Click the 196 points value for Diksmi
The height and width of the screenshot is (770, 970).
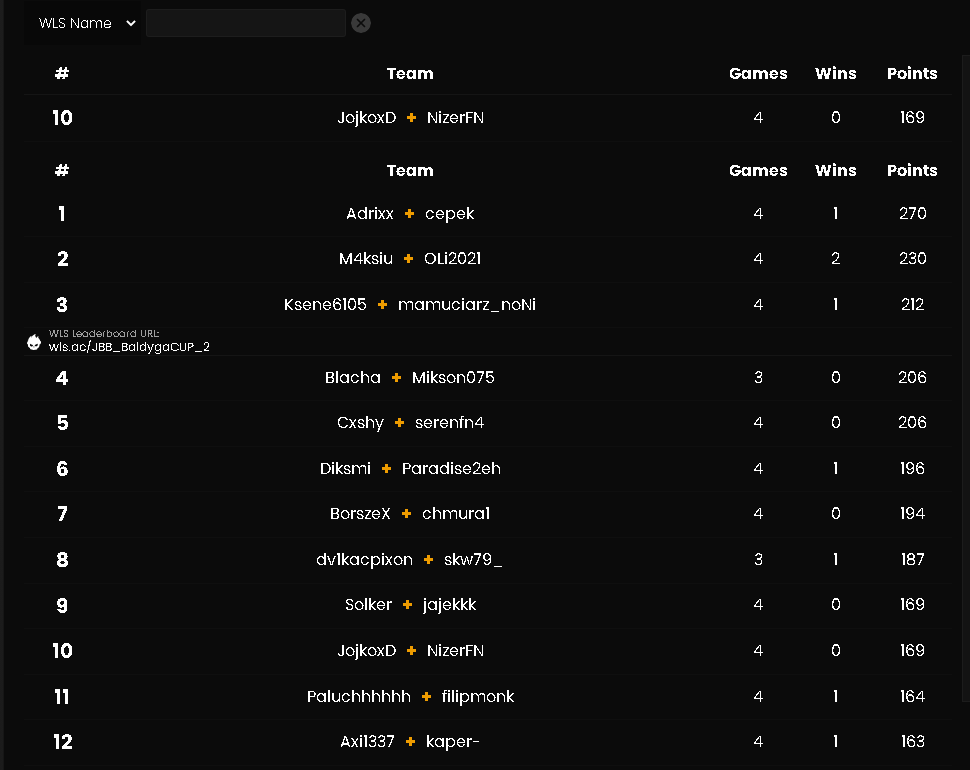(912, 468)
